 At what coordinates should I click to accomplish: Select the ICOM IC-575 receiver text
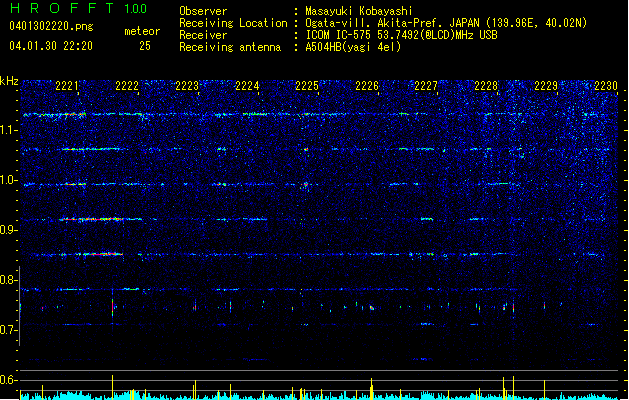tap(401, 35)
